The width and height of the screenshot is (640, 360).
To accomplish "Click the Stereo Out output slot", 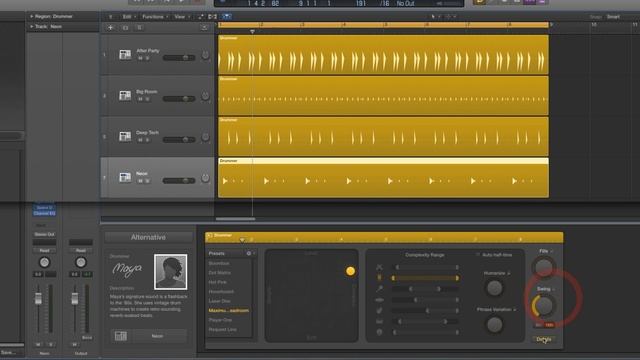I will [44, 234].
